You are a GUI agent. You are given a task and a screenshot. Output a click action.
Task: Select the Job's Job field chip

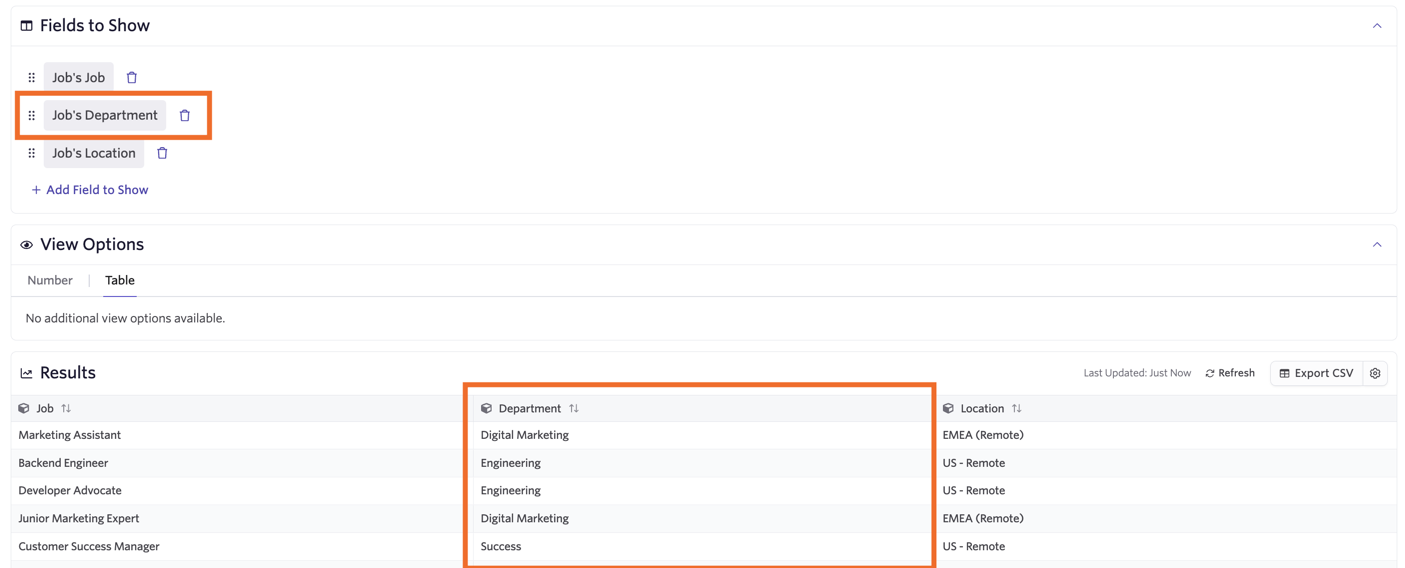click(x=78, y=77)
